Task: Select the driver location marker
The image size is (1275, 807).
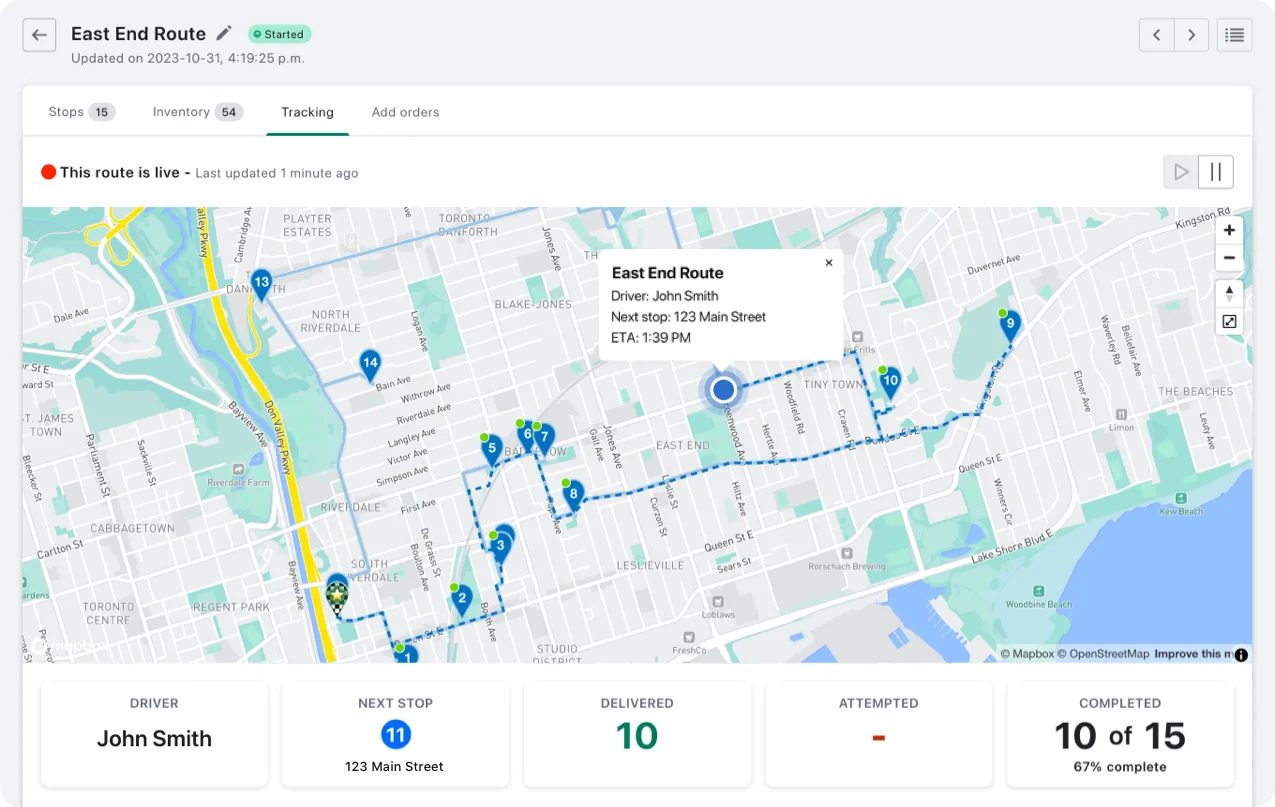Action: (x=723, y=389)
